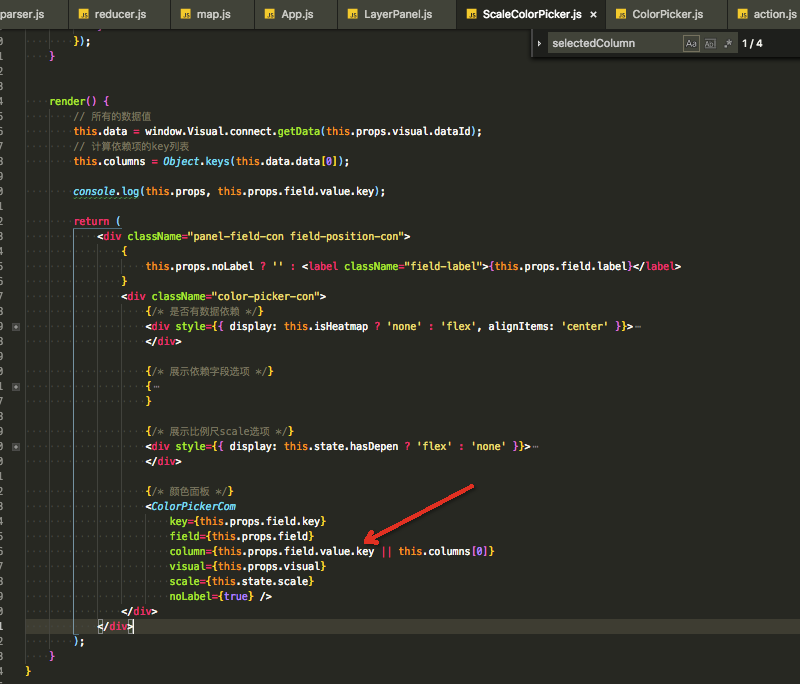Click this.state.hasDepen expression
This screenshot has height=684, width=800.
[x=341, y=446]
